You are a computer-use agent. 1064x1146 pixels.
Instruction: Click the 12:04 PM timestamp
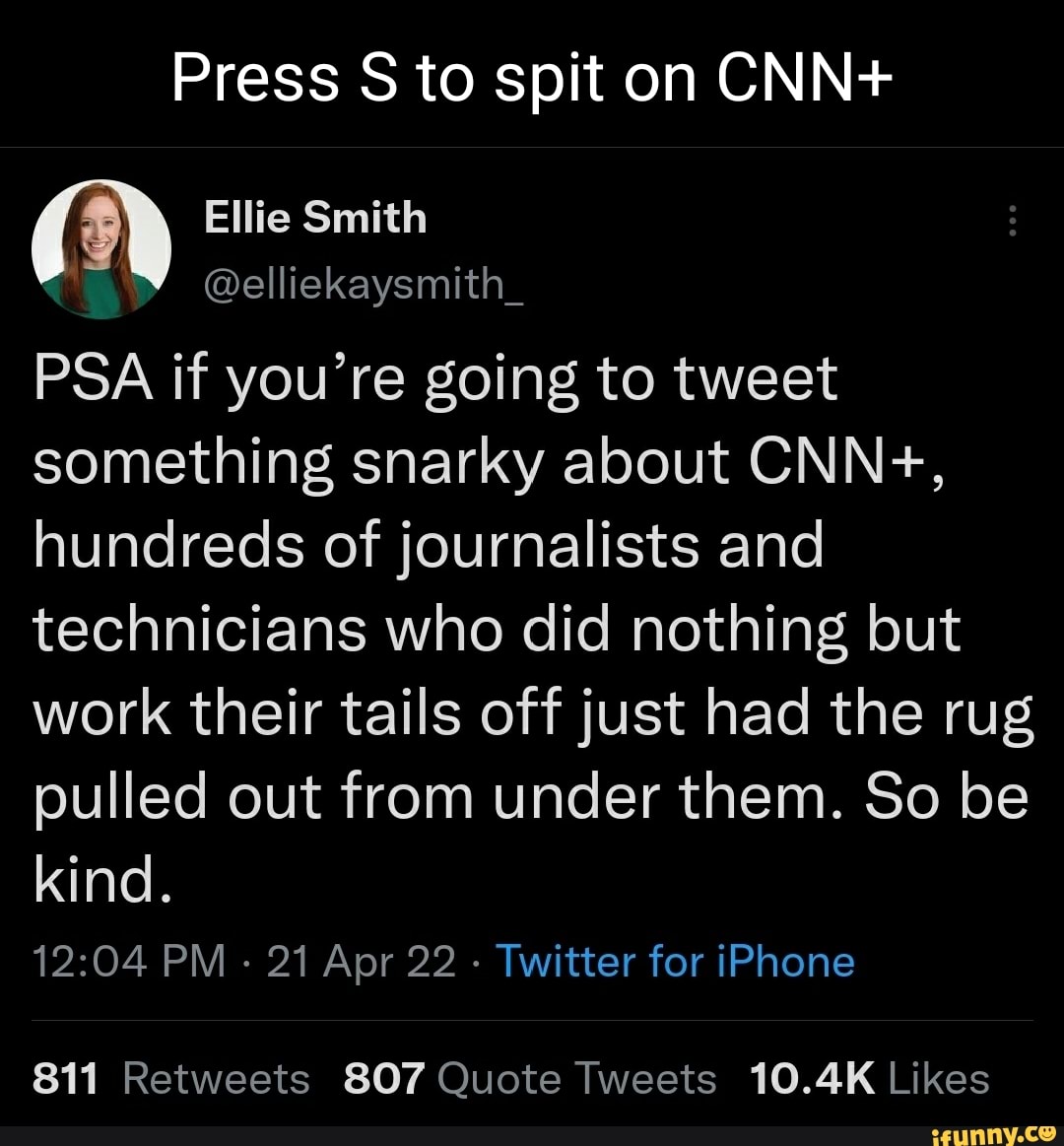click(x=130, y=961)
